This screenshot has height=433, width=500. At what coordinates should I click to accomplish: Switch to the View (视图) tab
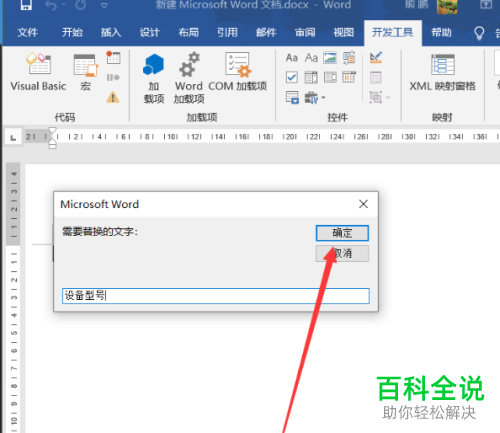point(344,32)
